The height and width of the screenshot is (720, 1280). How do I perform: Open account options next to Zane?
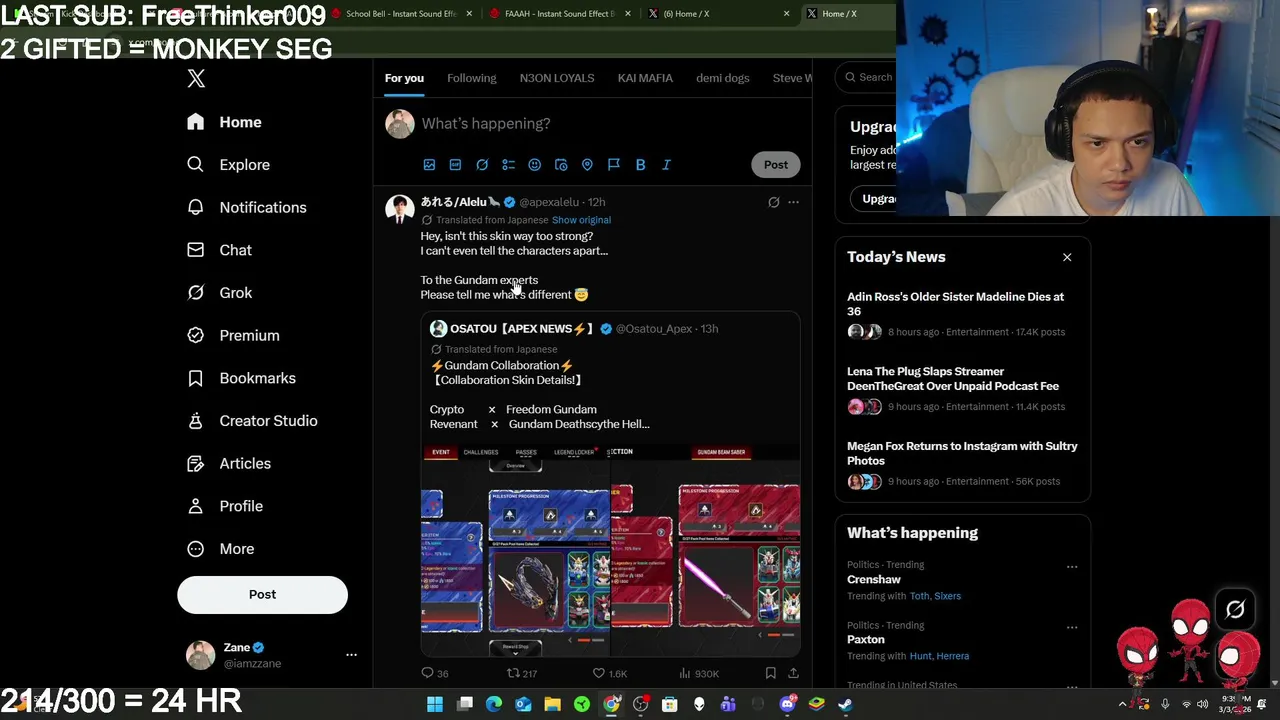tap(351, 655)
